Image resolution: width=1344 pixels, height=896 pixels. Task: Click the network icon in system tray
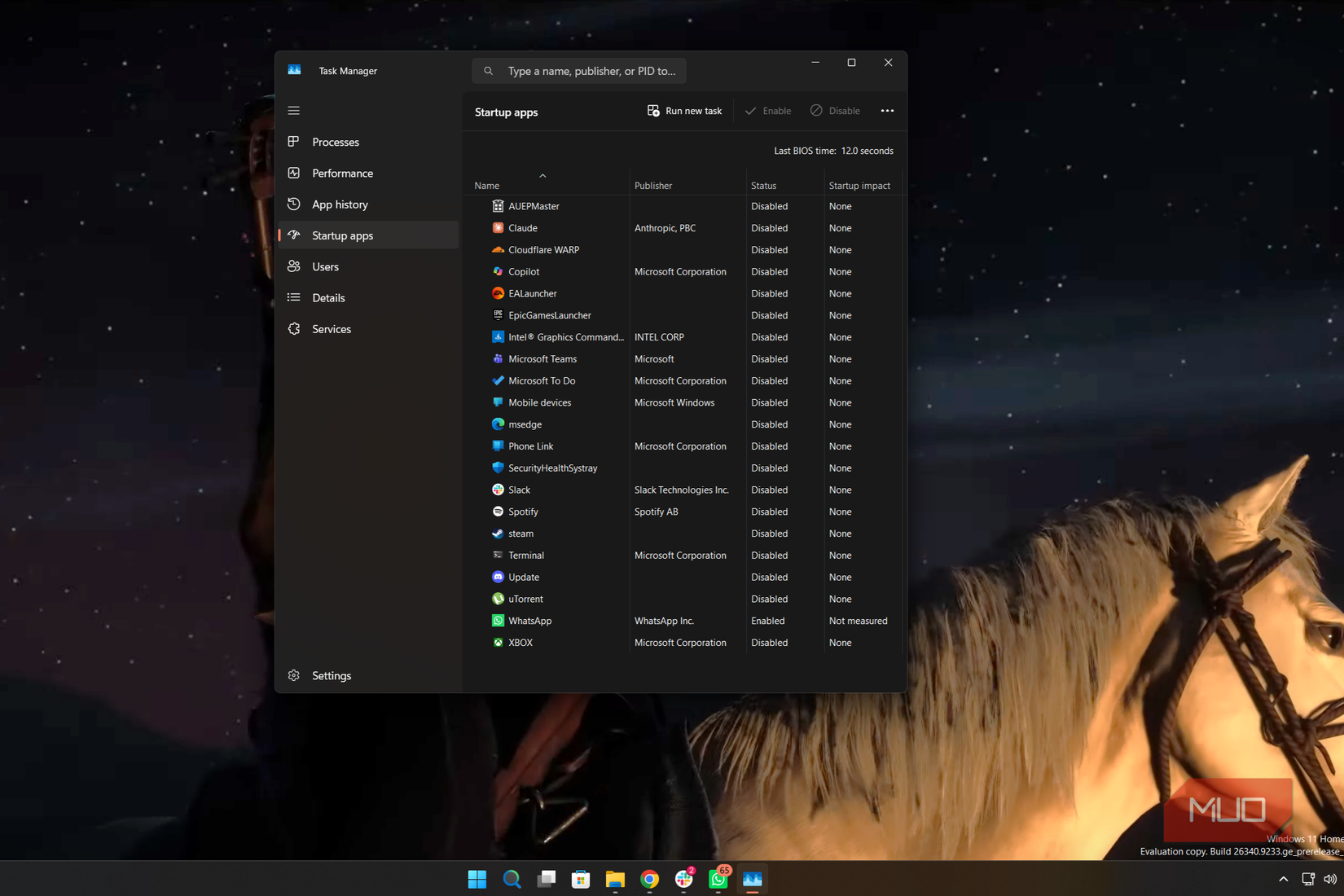[1307, 879]
